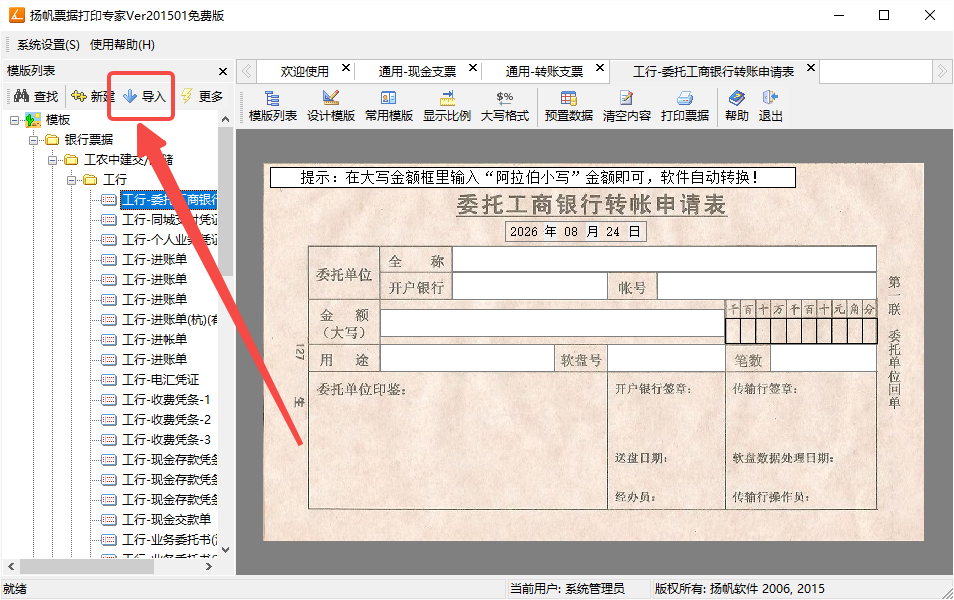Image resolution: width=954 pixels, height=600 pixels.
Task: Collapse the 模板 root node
Action: (15, 120)
